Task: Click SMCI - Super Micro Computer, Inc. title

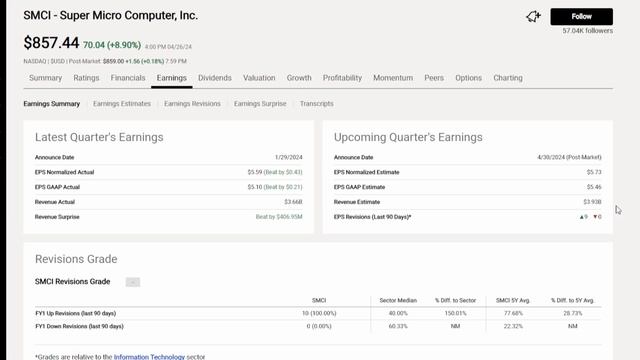Action: 111,16
